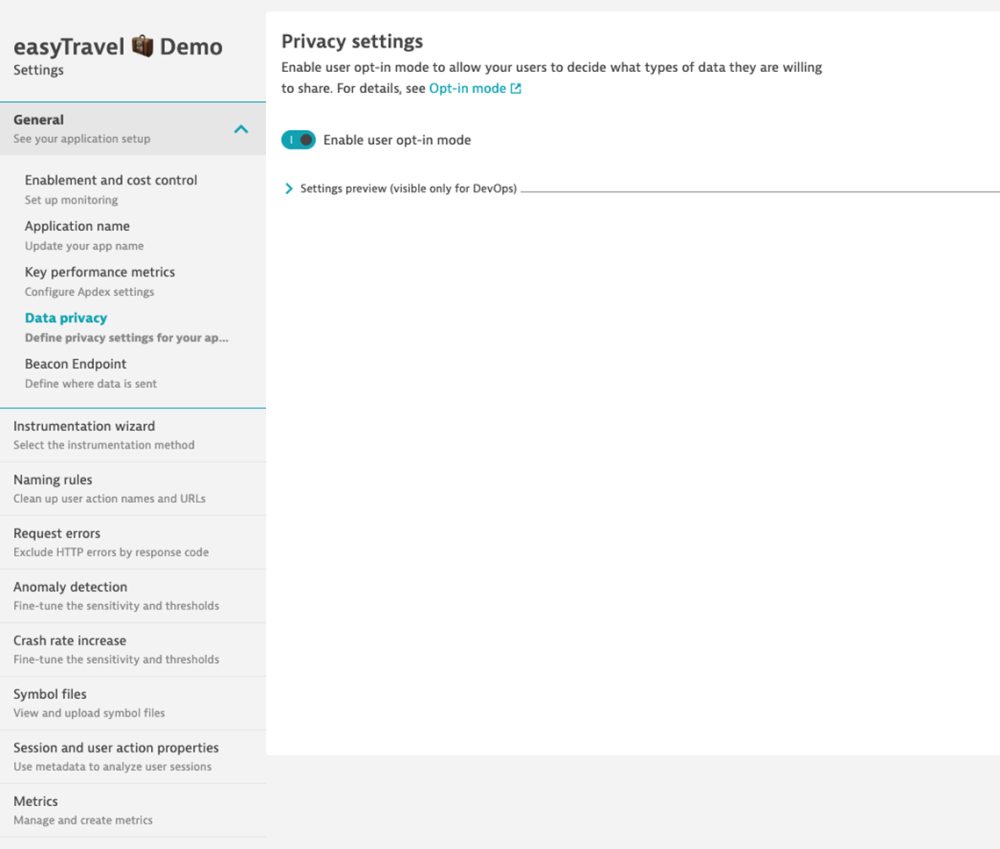Open Session and user action properties
This screenshot has width=1000, height=849.
coord(116,747)
